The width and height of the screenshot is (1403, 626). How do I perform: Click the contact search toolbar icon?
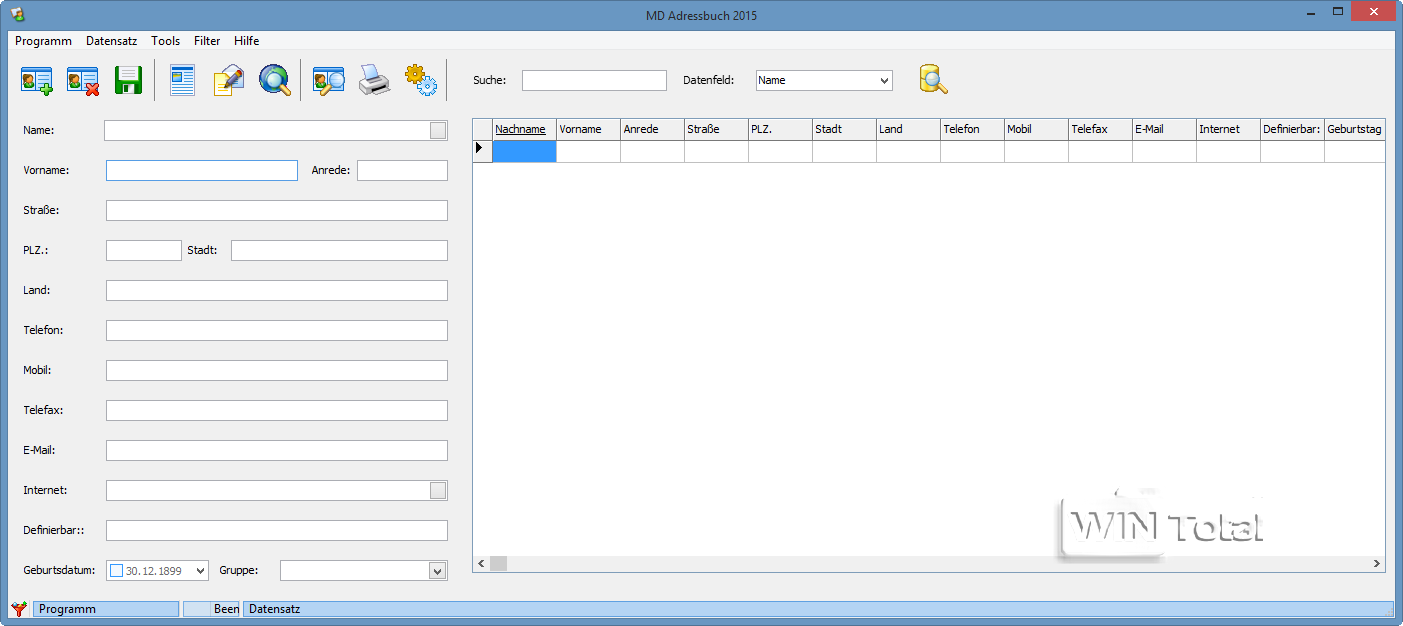[329, 80]
